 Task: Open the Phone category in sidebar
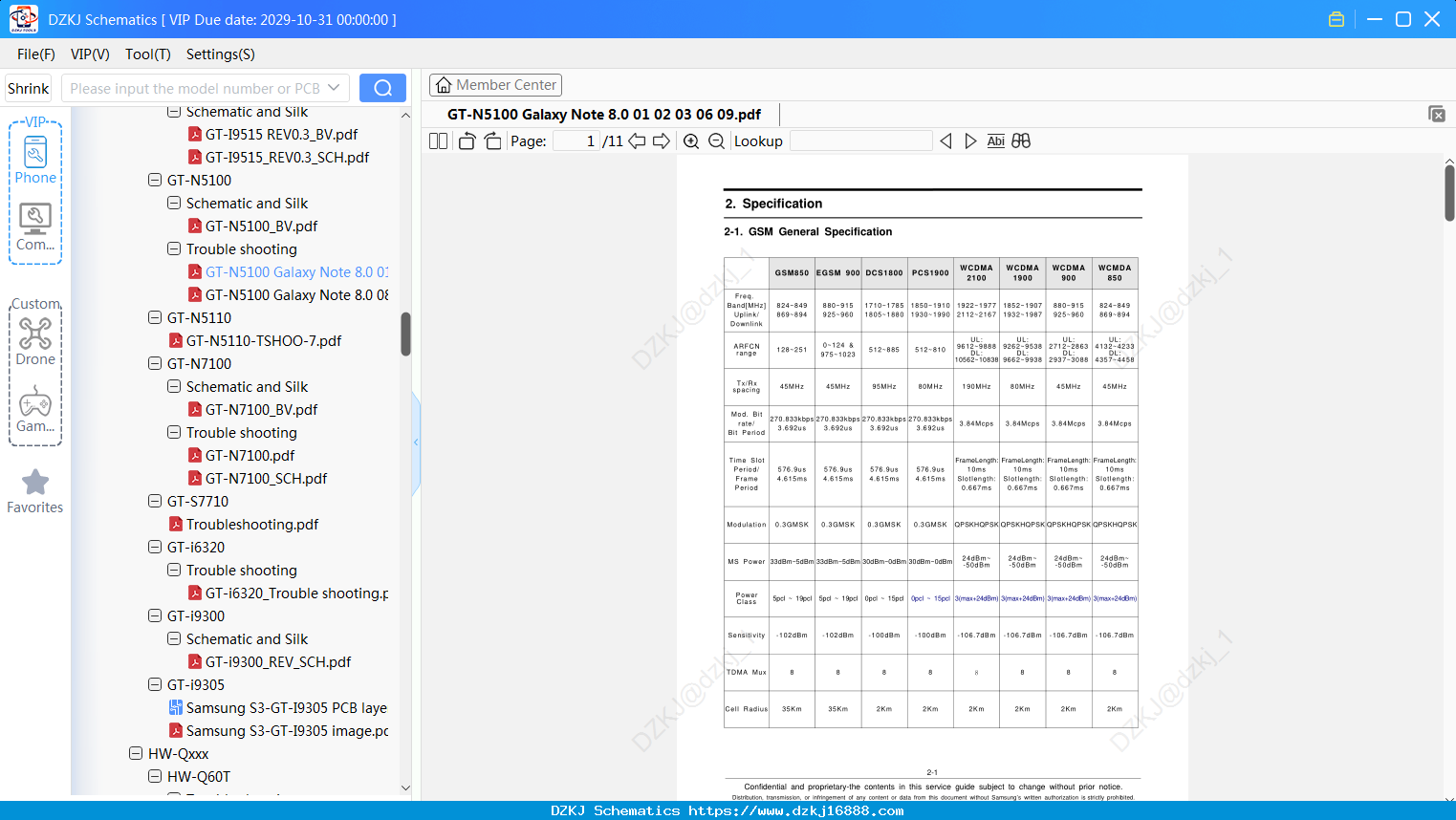[x=35, y=160]
